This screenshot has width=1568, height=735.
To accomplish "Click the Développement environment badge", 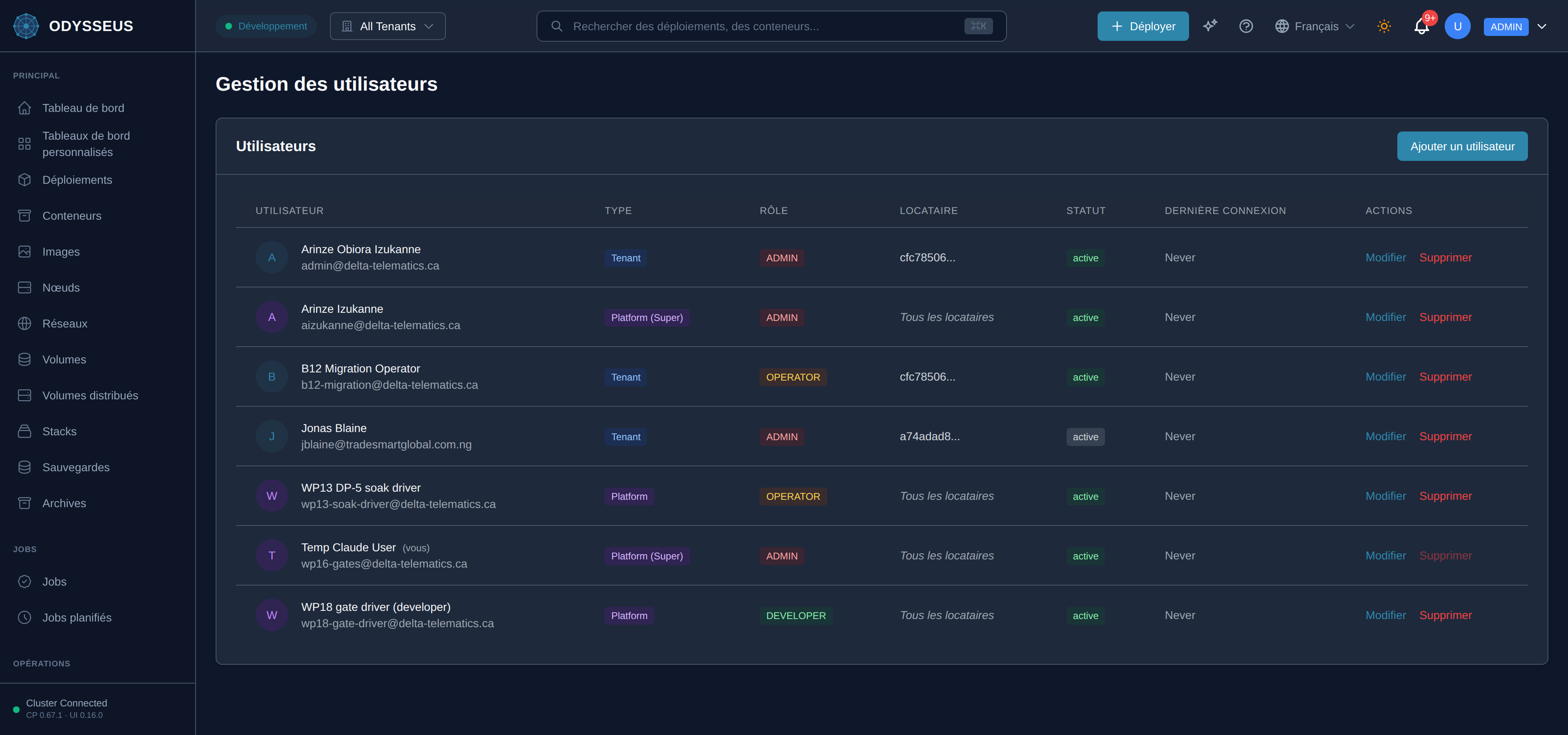I will pyautogui.click(x=266, y=26).
